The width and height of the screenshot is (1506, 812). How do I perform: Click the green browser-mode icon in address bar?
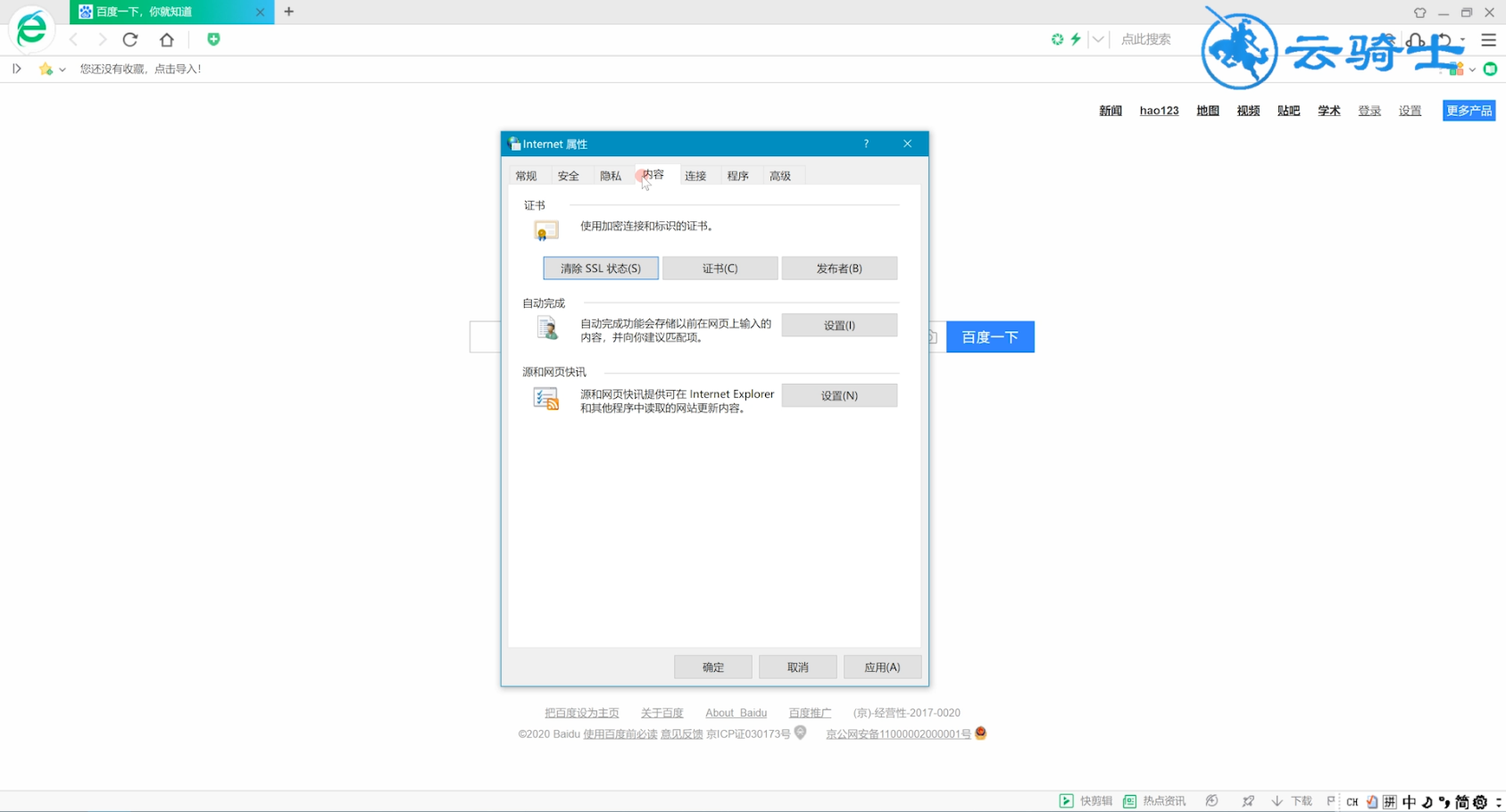(x=1057, y=39)
